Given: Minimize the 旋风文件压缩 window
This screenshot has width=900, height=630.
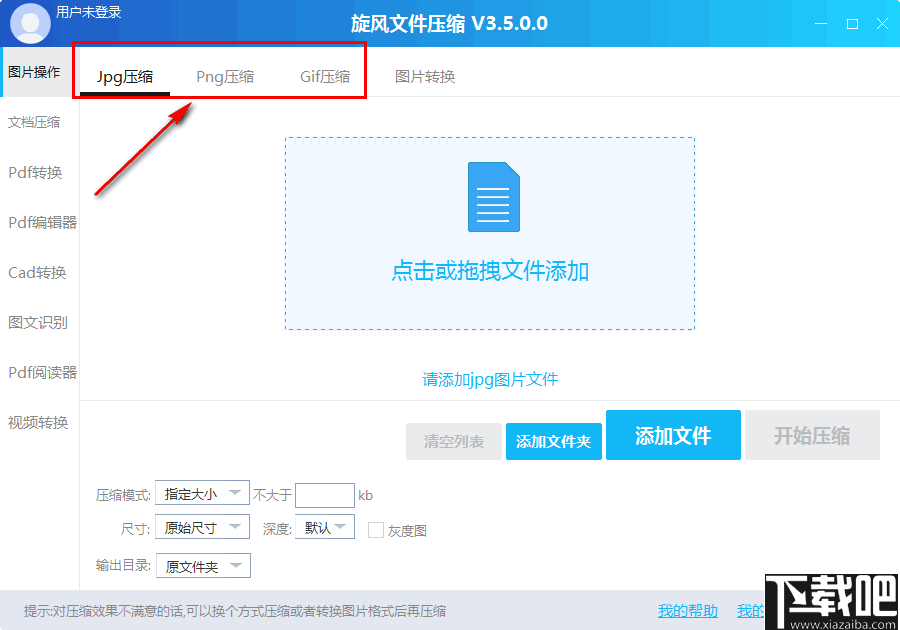Looking at the screenshot, I should pyautogui.click(x=821, y=24).
